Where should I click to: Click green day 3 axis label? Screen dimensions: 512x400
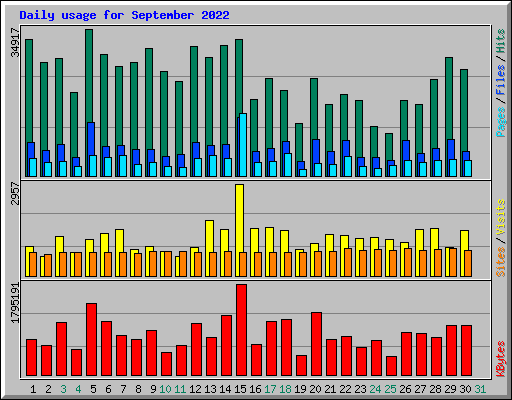[x=63, y=389]
